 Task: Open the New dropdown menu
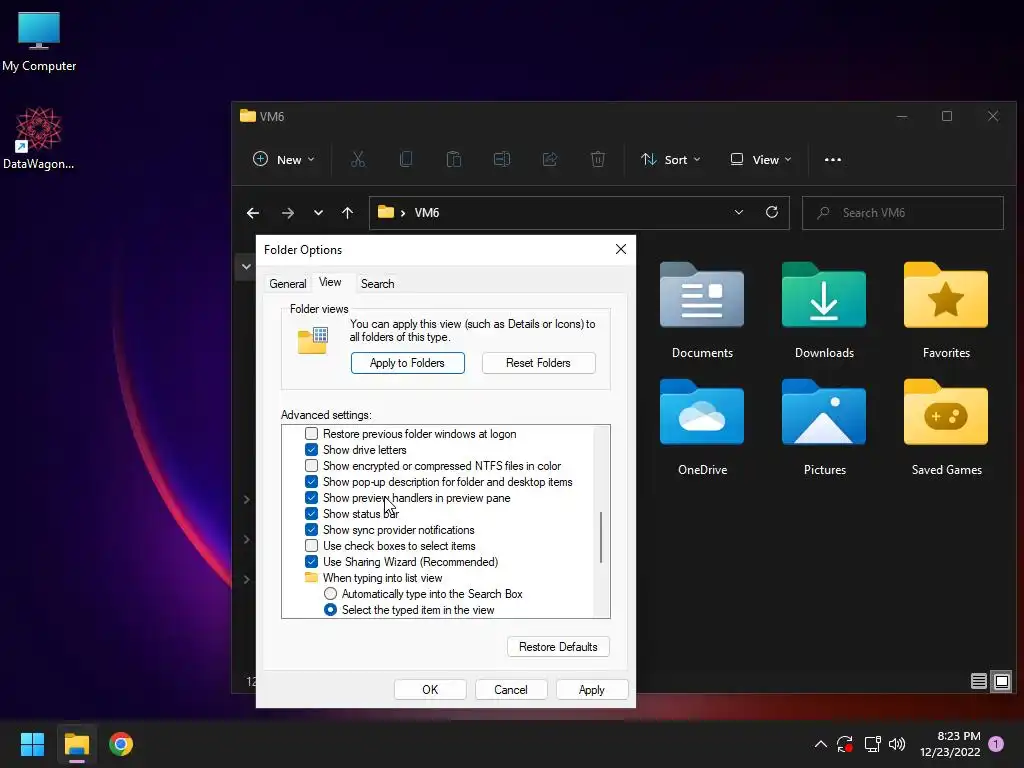[x=283, y=159]
